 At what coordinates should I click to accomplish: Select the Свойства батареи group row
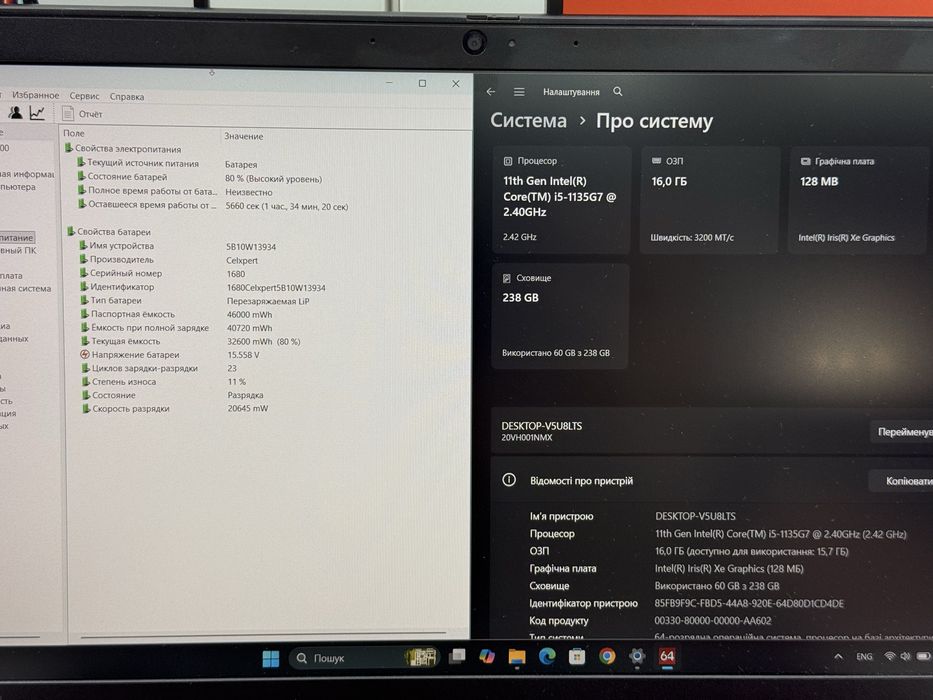pos(109,232)
